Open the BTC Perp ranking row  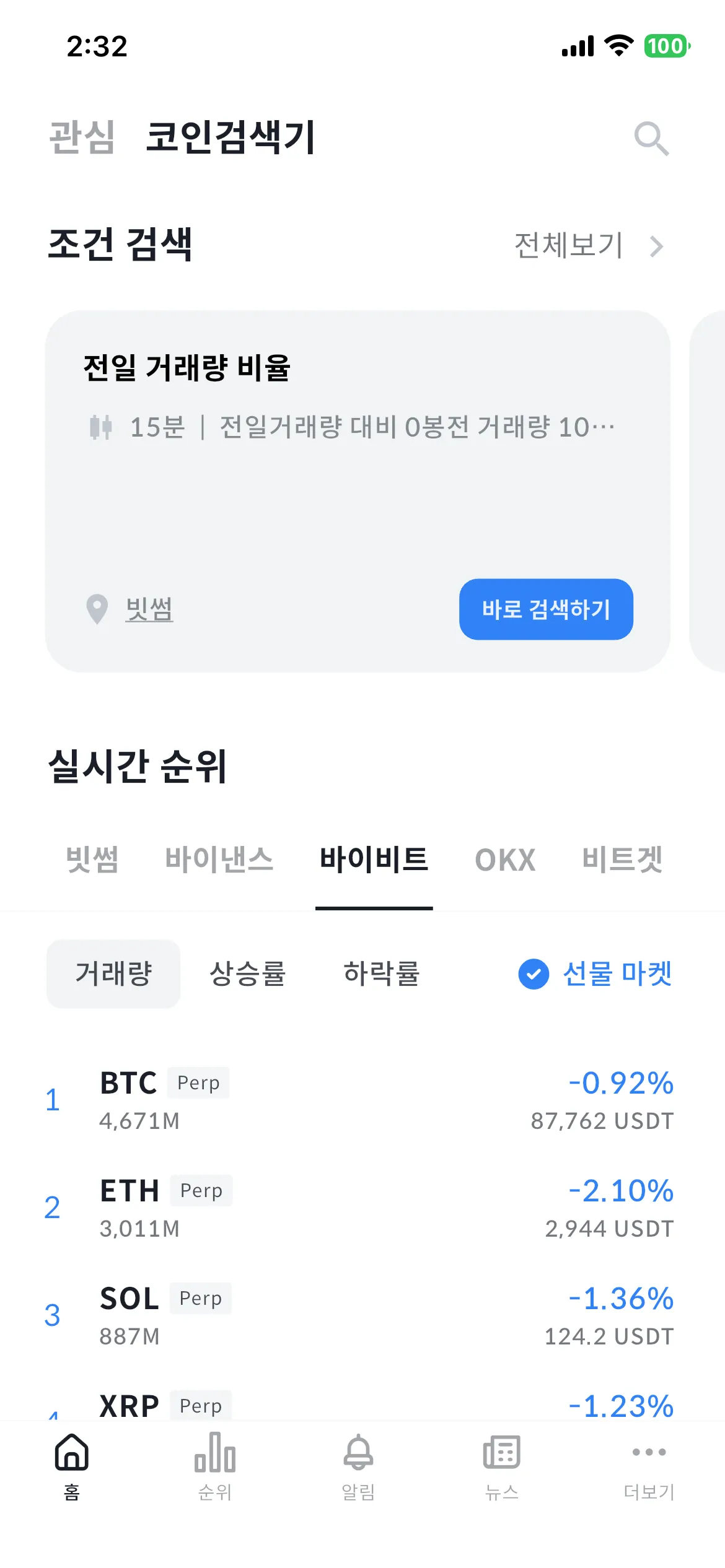coord(359,1100)
